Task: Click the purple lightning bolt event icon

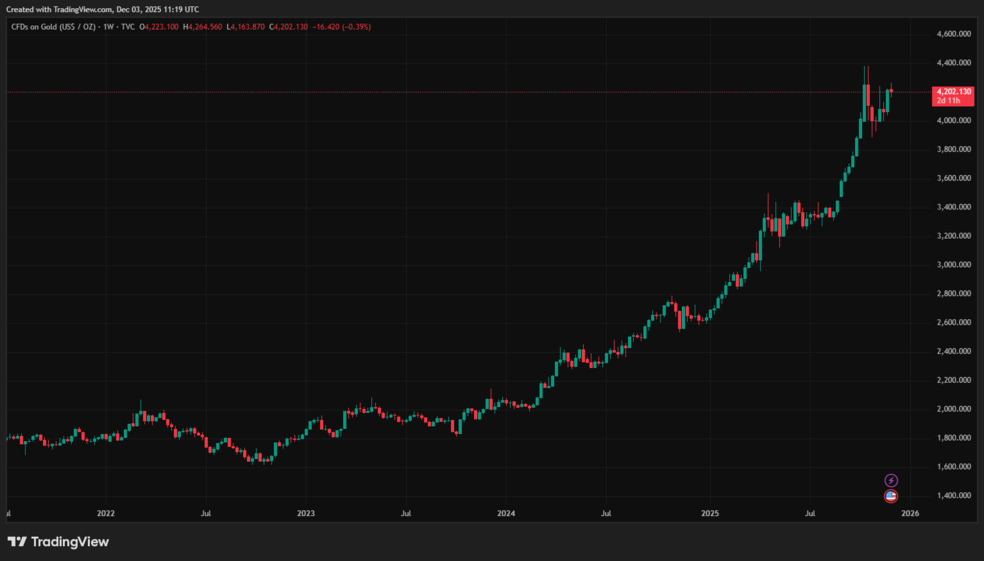Action: 891,481
